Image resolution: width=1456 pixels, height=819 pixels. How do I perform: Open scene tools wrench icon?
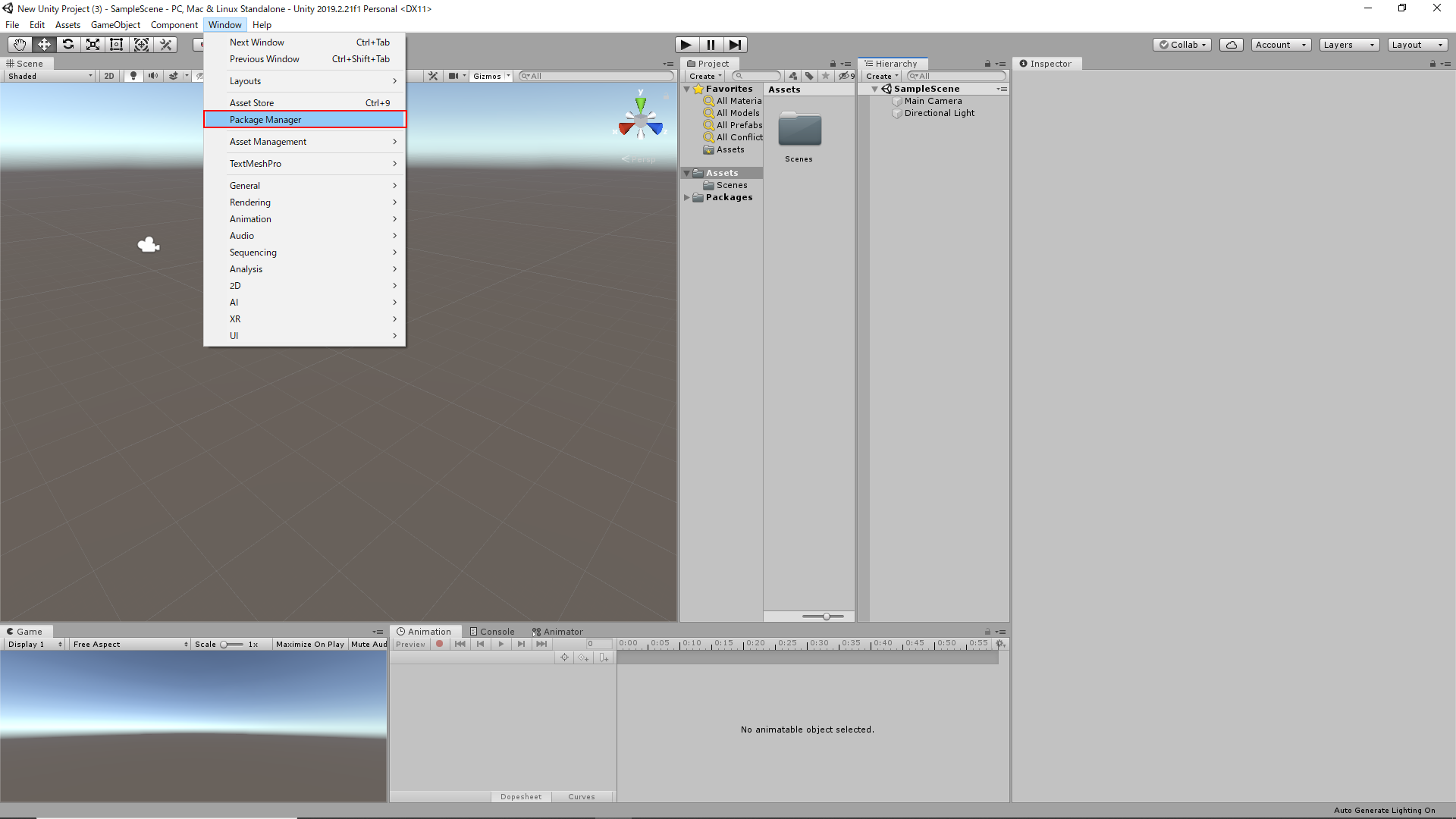[433, 76]
